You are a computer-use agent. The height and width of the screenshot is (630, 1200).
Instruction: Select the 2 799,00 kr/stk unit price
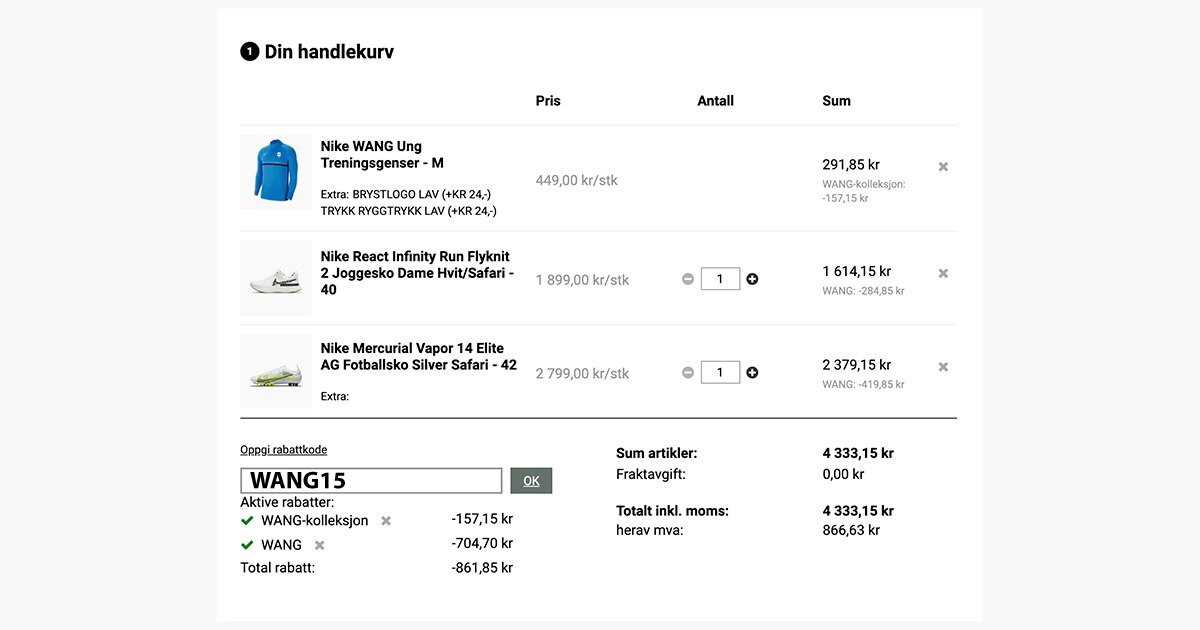point(583,374)
